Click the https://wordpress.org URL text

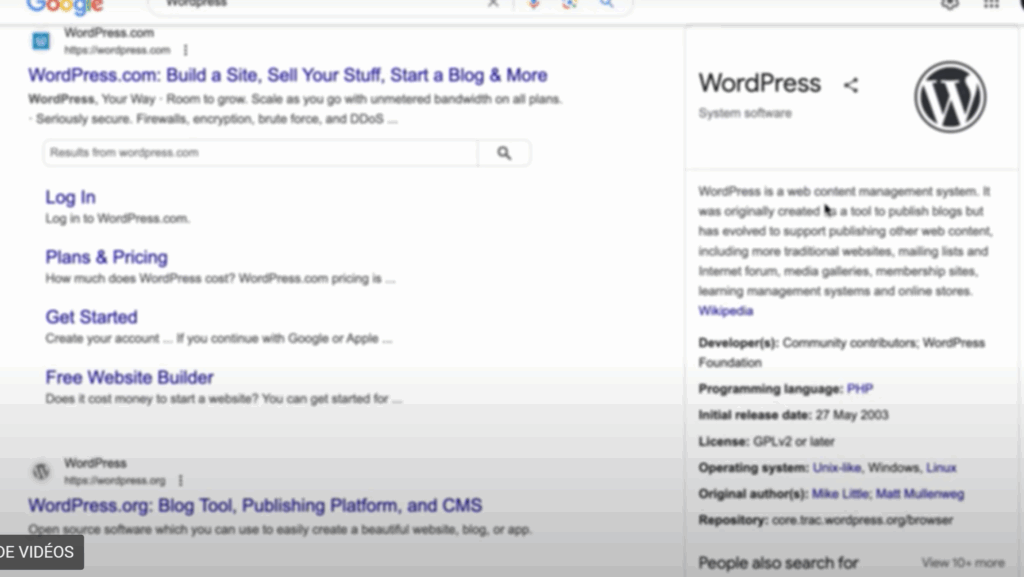click(x=114, y=480)
